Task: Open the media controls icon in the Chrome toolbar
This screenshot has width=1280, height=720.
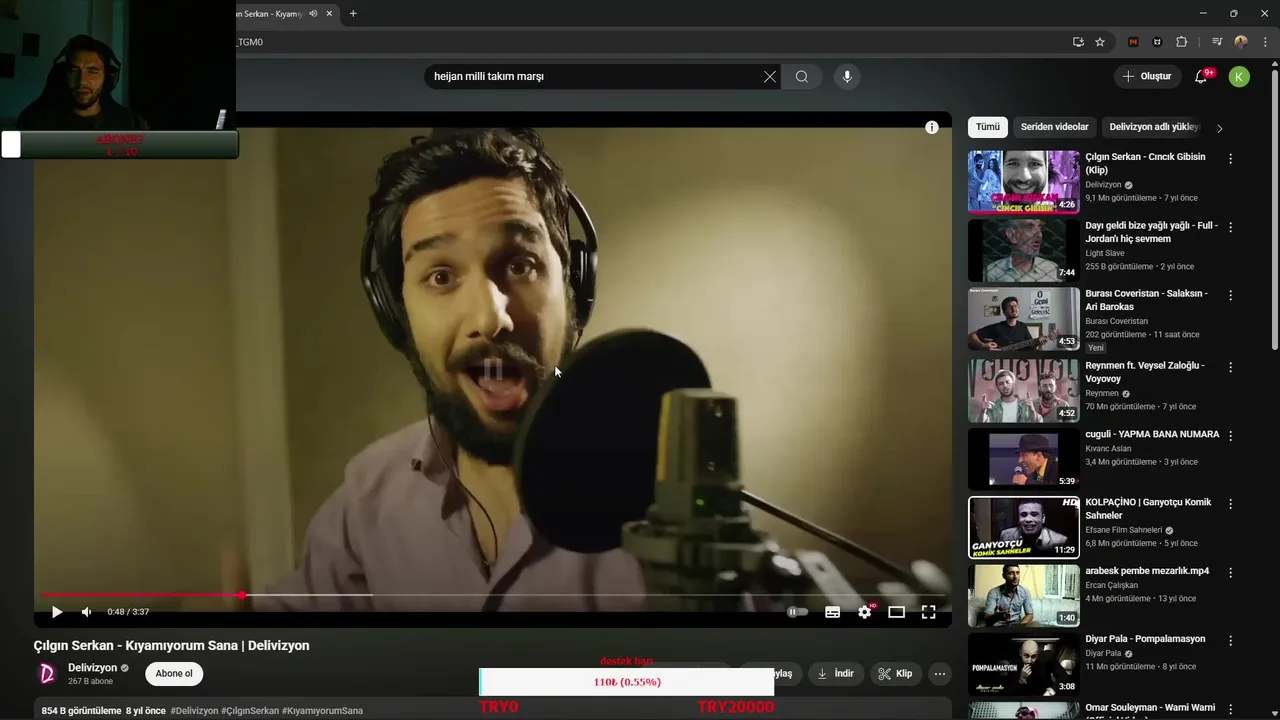Action: point(1217,42)
